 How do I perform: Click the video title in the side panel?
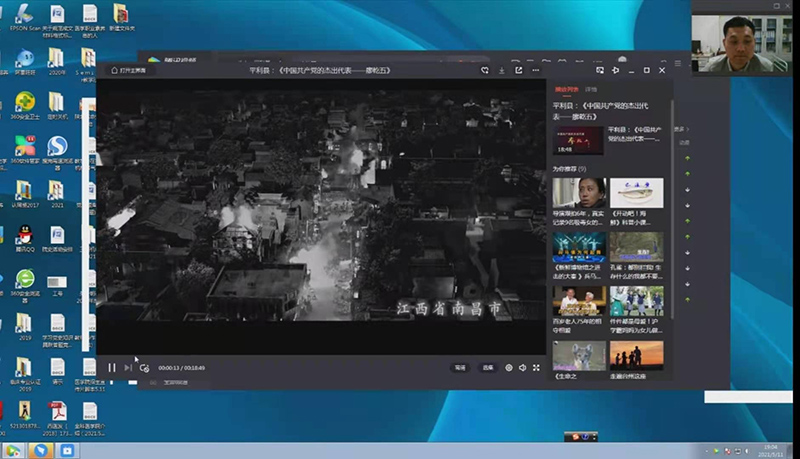(x=601, y=111)
